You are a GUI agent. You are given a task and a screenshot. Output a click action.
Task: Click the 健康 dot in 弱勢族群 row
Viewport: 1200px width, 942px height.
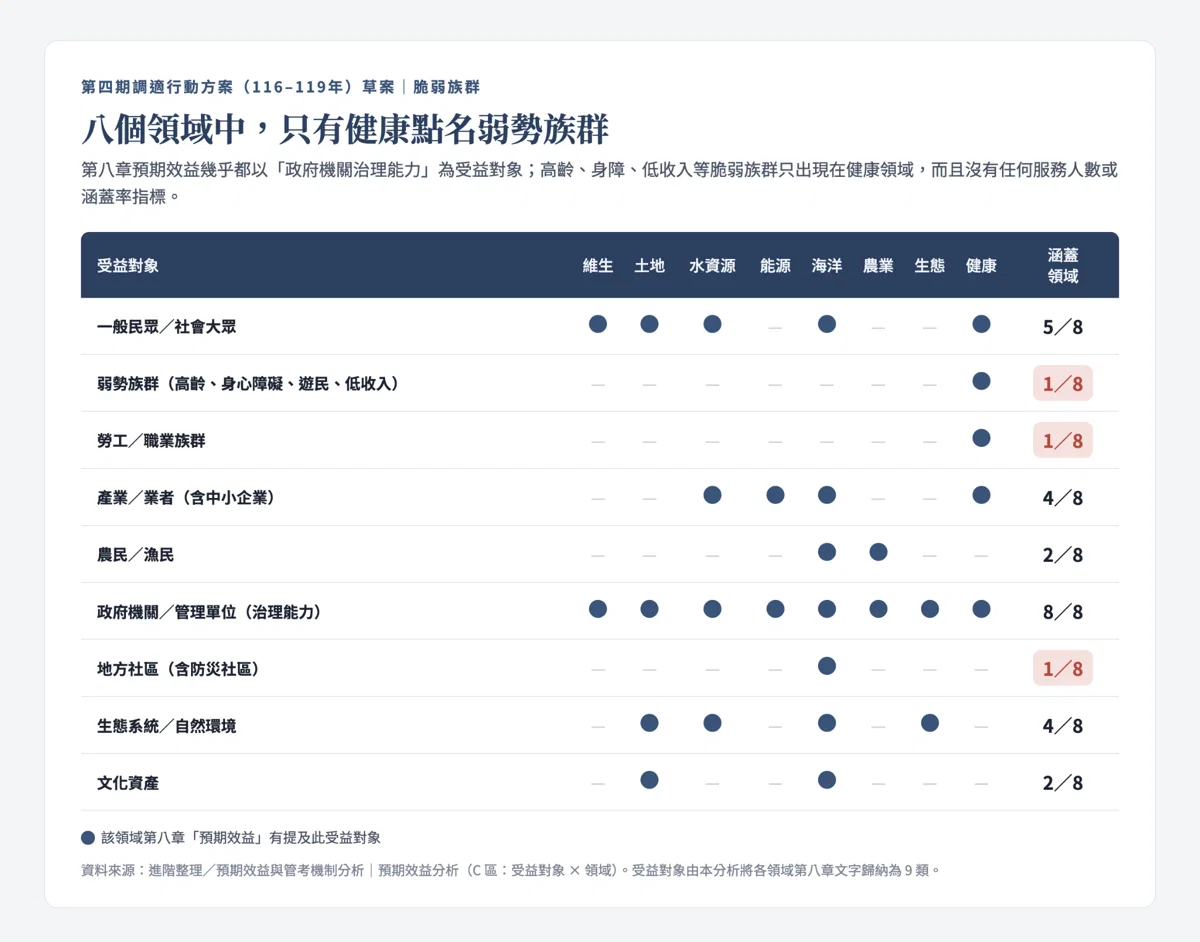point(981,381)
